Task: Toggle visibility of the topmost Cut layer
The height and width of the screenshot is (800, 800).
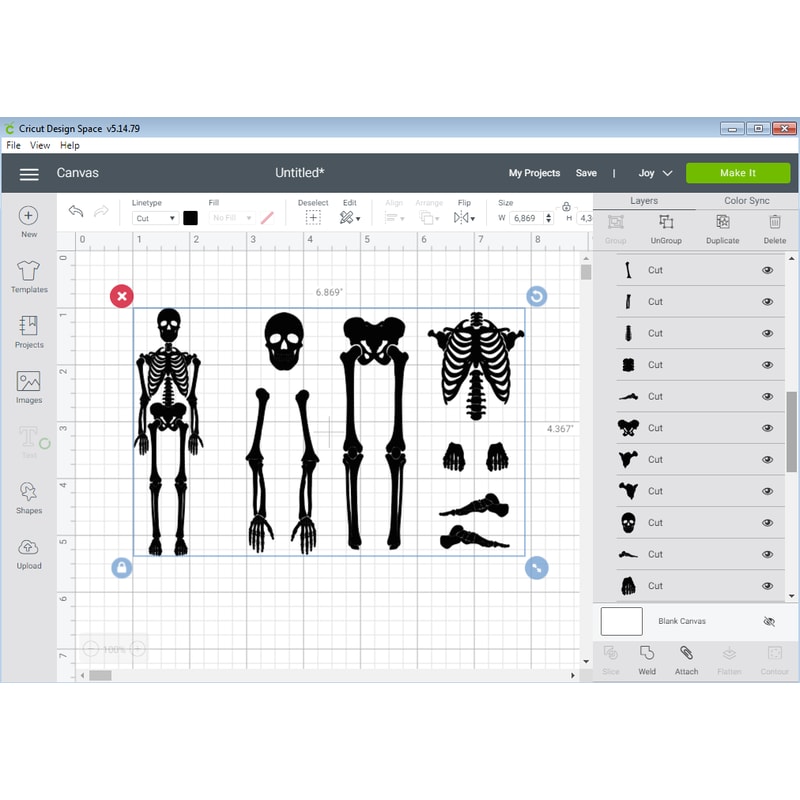Action: [767, 270]
